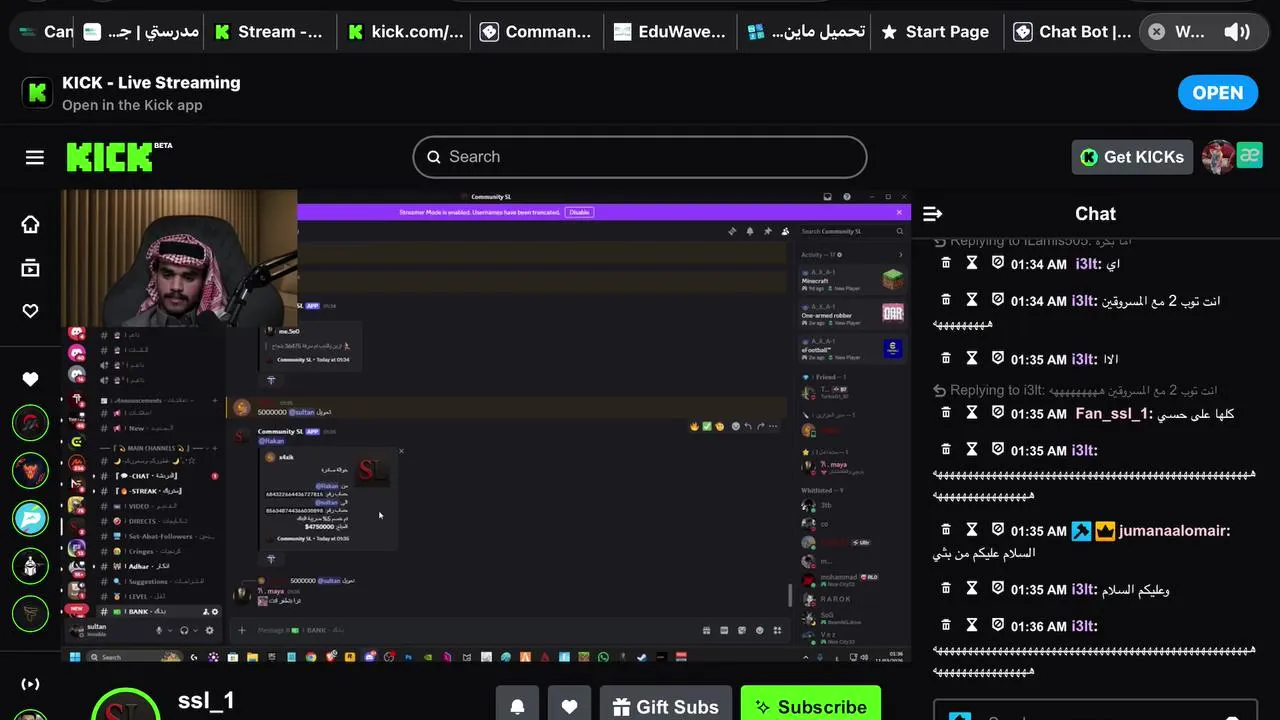This screenshot has width=1280, height=720.
Task: Timeout Fan_ssl_1 with the hourglass icon
Action: point(972,413)
